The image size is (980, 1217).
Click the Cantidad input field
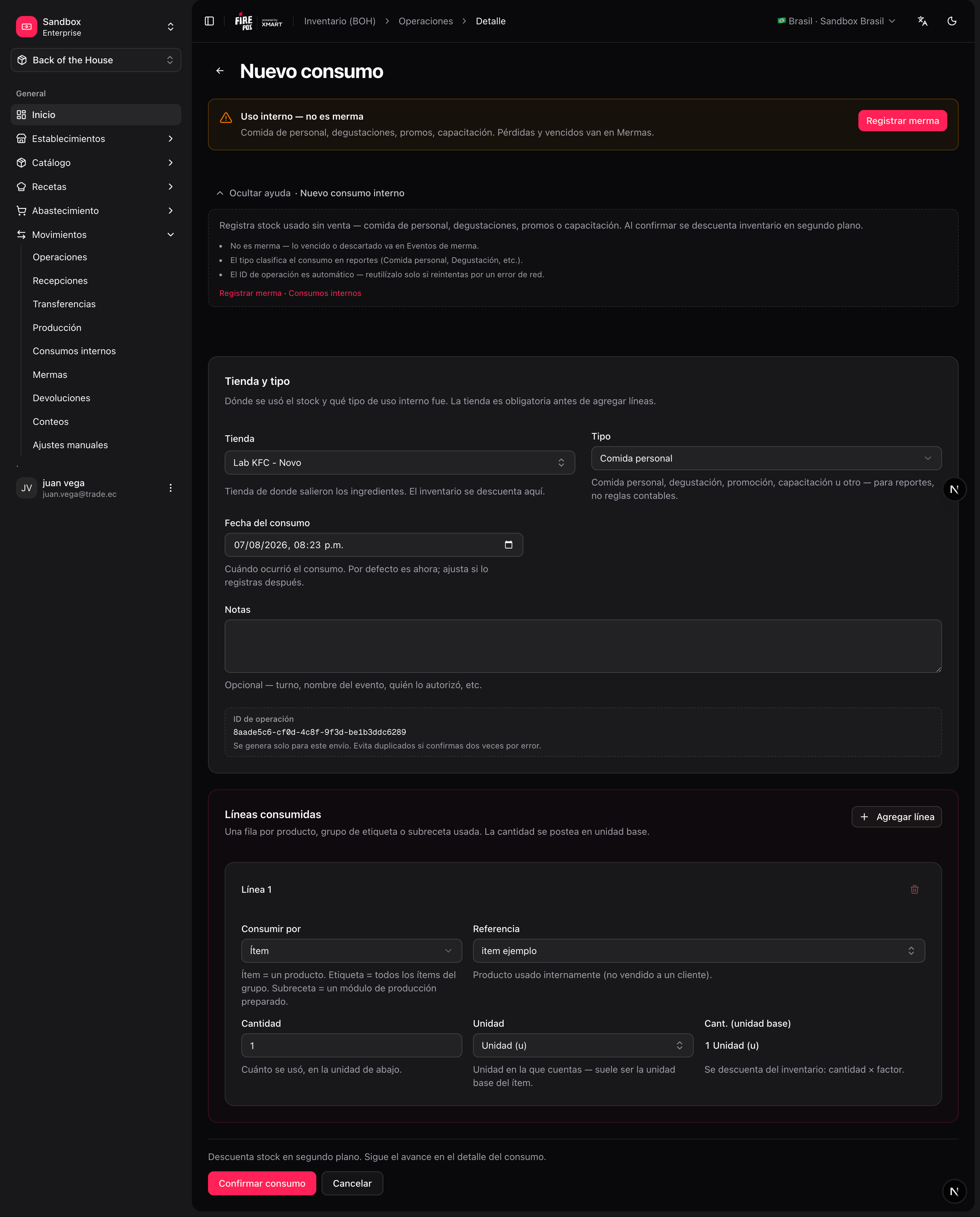[351, 1045]
